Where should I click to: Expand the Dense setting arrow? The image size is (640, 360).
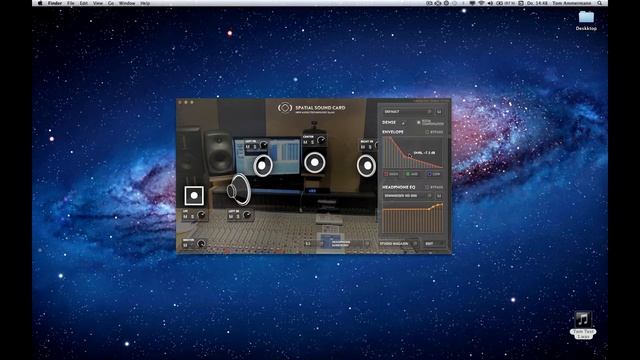403,123
